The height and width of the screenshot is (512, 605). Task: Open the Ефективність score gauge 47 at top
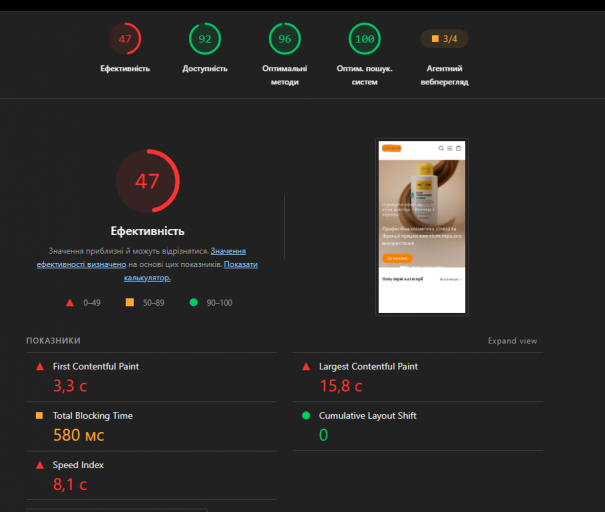point(125,39)
